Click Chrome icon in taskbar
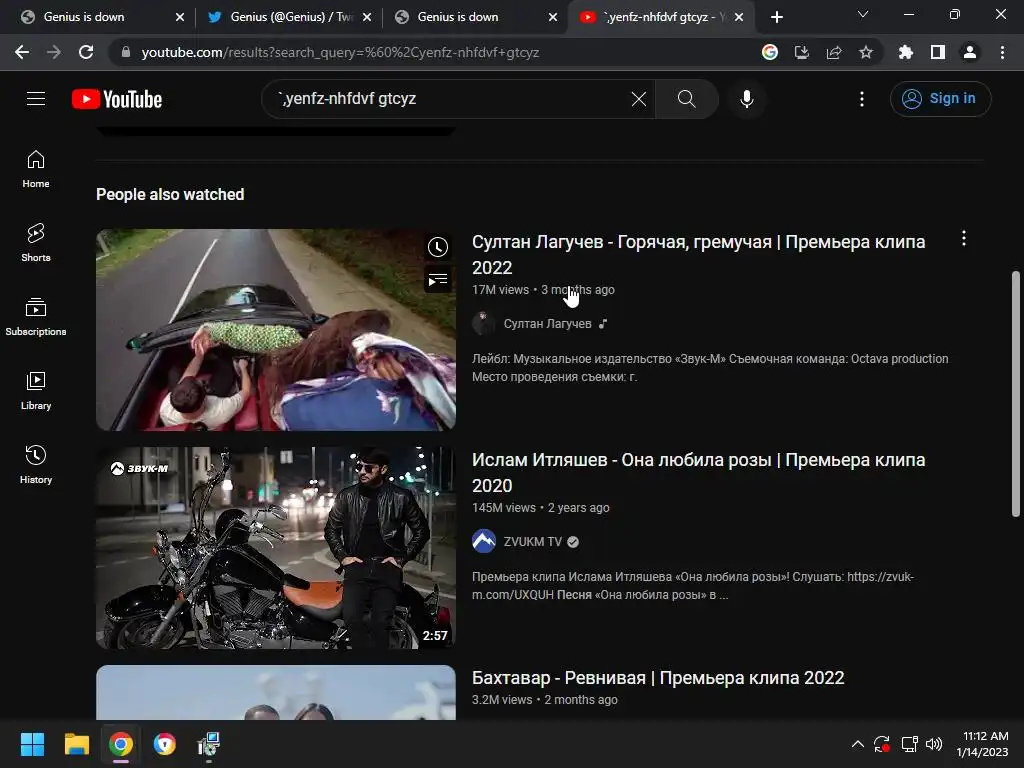This screenshot has height=768, width=1024. [x=121, y=744]
